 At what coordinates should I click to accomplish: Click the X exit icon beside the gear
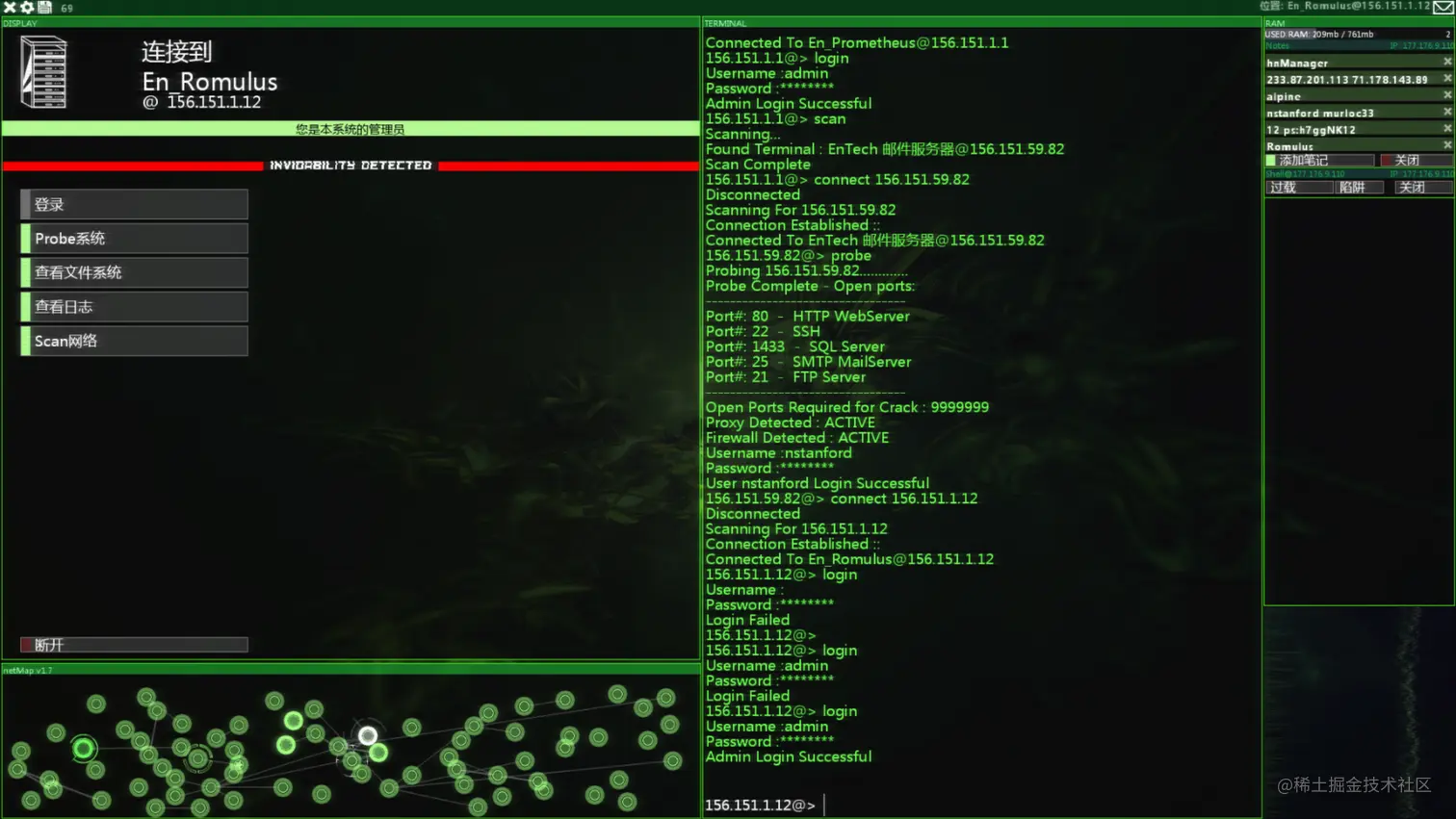pyautogui.click(x=10, y=7)
